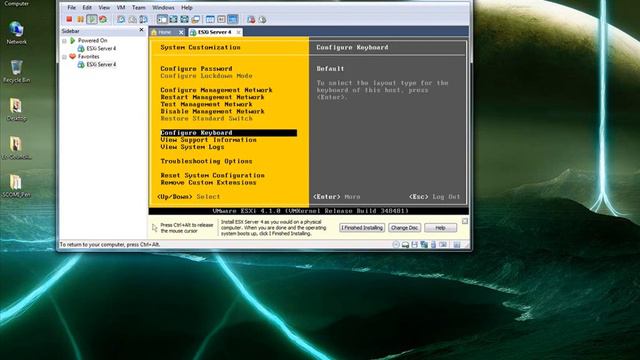Screen dimensions: 640x360
Task: Click the Unity mode toolbar icon
Action: [196, 19]
